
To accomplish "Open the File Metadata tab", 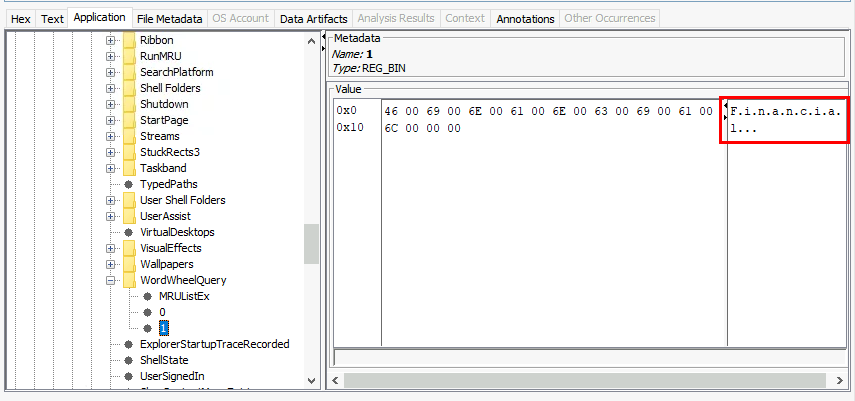I will tap(170, 19).
